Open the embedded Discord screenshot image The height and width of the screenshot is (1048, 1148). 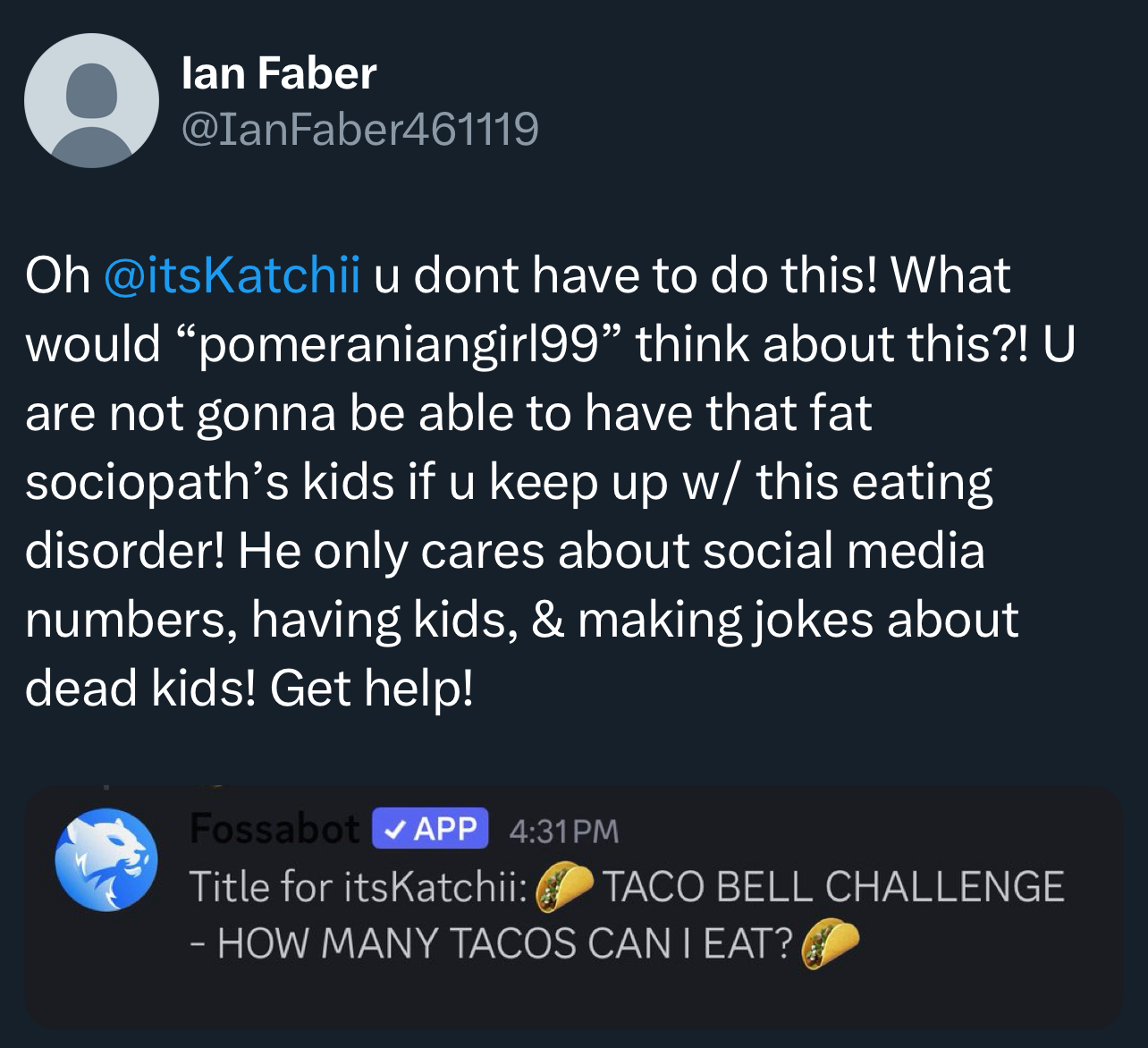(x=573, y=906)
